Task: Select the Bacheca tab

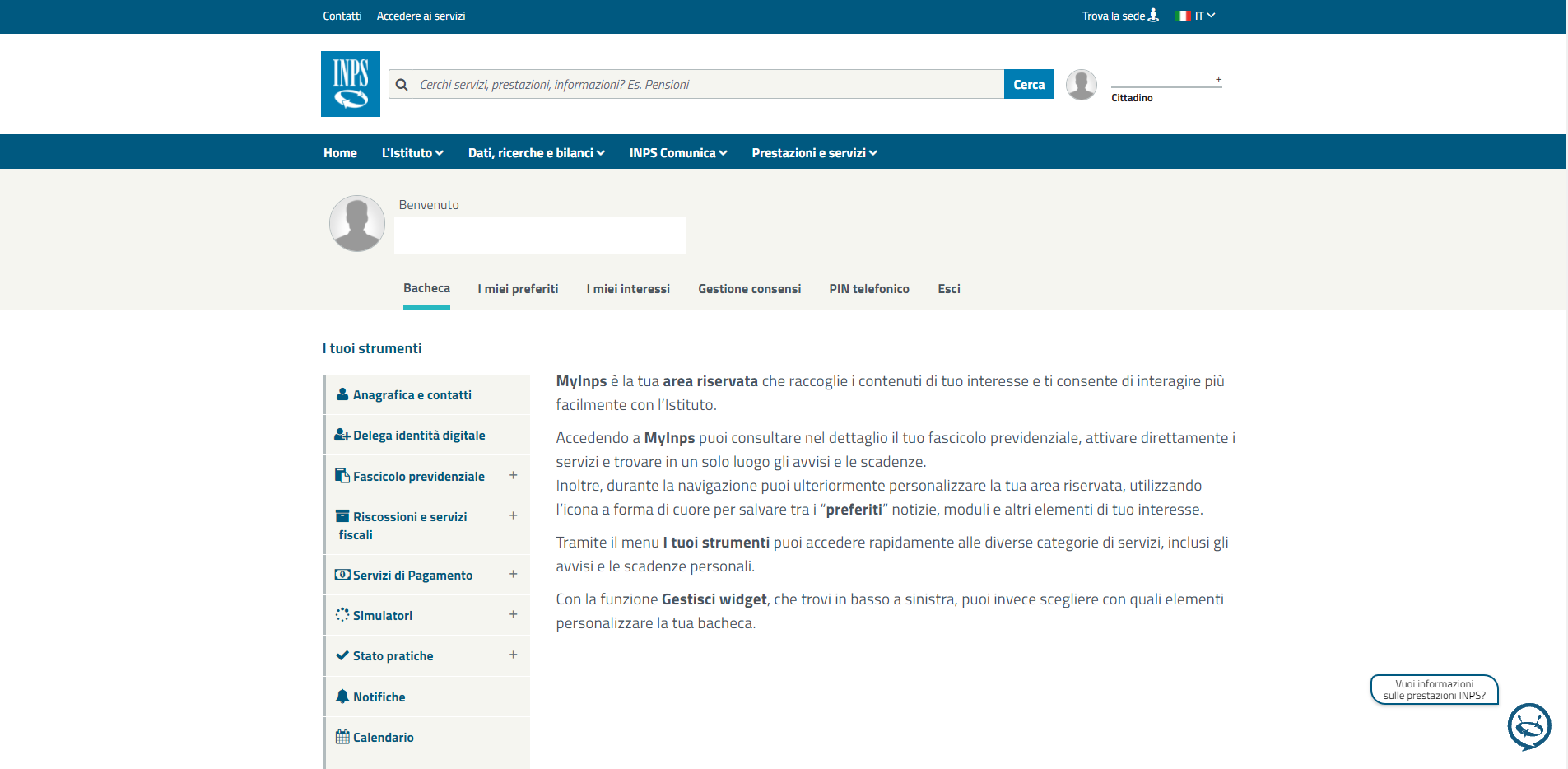Action: (426, 288)
